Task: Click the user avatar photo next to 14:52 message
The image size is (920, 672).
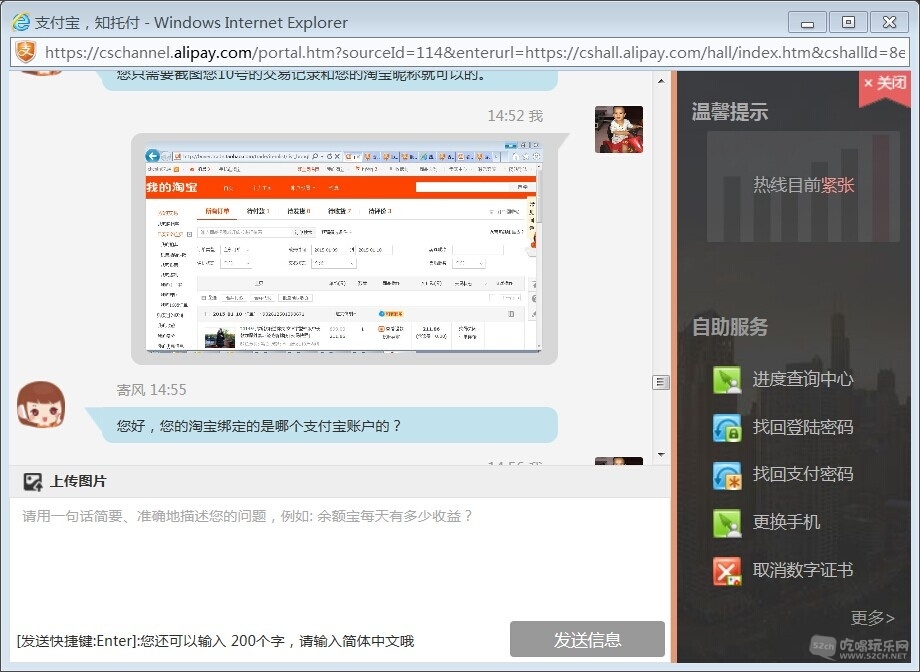Action: pyautogui.click(x=618, y=129)
